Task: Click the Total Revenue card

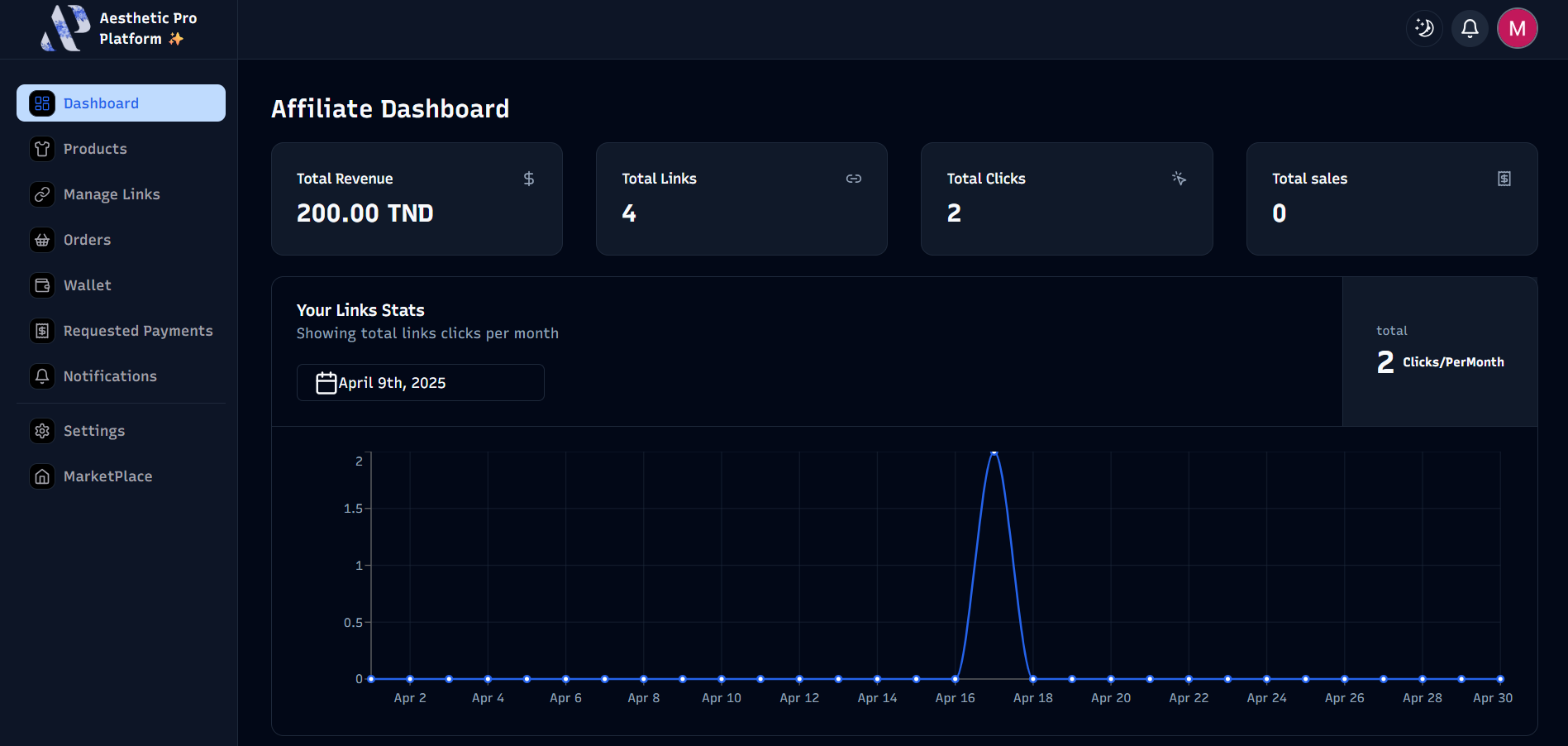Action: (417, 198)
